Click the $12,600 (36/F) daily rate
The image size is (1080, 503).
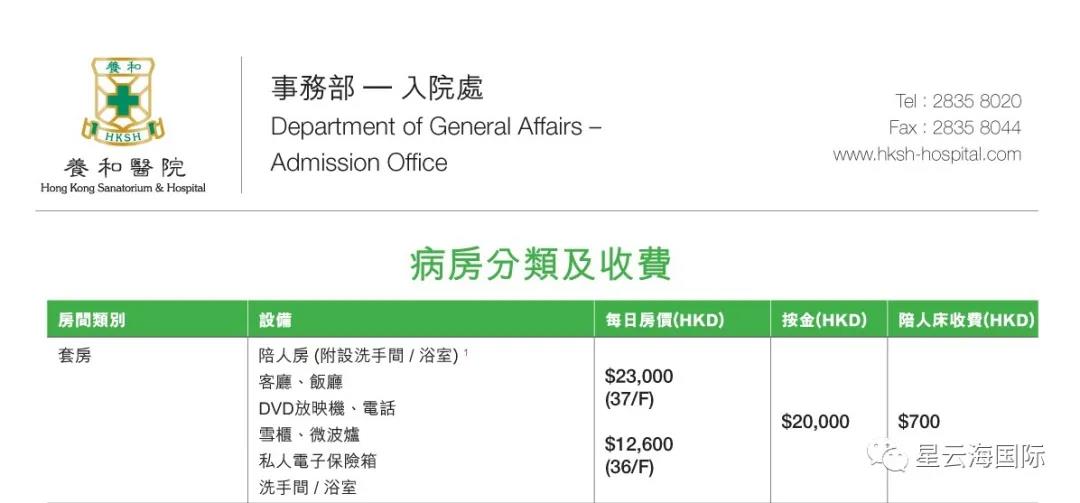[x=638, y=455]
